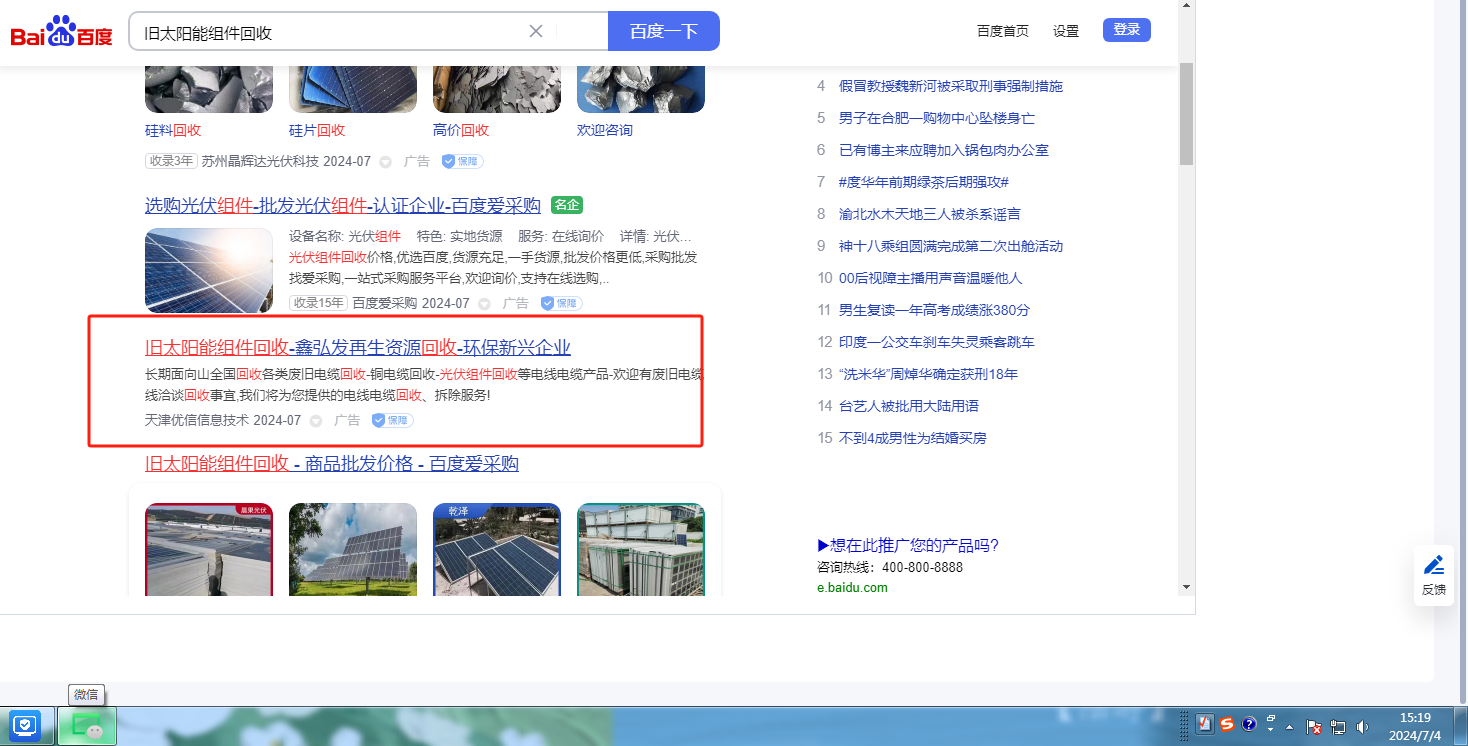Click the 晶果光伏 labeled product image
This screenshot has width=1468, height=746.
[x=209, y=549]
